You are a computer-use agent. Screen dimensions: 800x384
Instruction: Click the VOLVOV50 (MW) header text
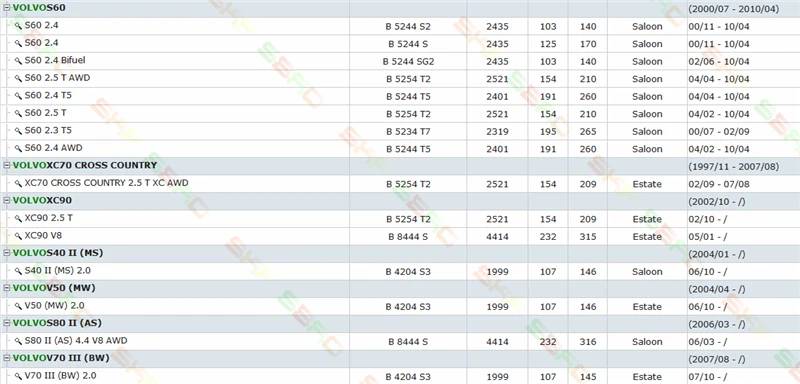[x=54, y=288]
